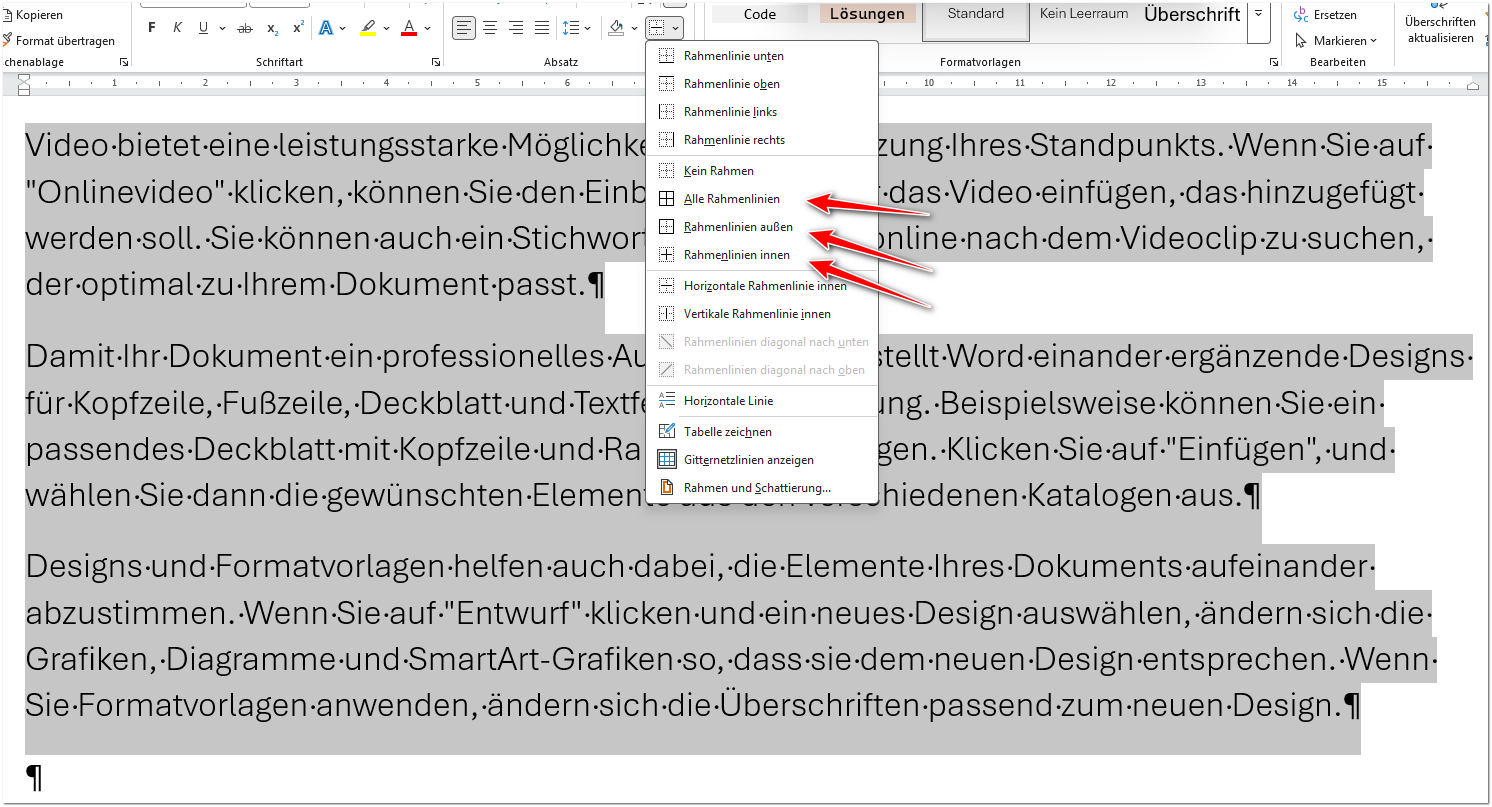
Task: Center-align the paragraph
Action: coord(490,28)
